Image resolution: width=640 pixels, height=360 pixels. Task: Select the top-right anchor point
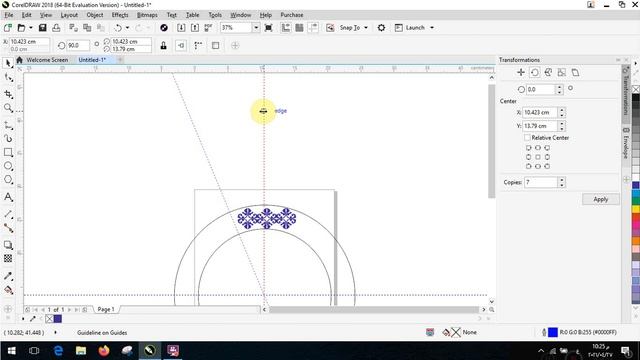(x=547, y=148)
